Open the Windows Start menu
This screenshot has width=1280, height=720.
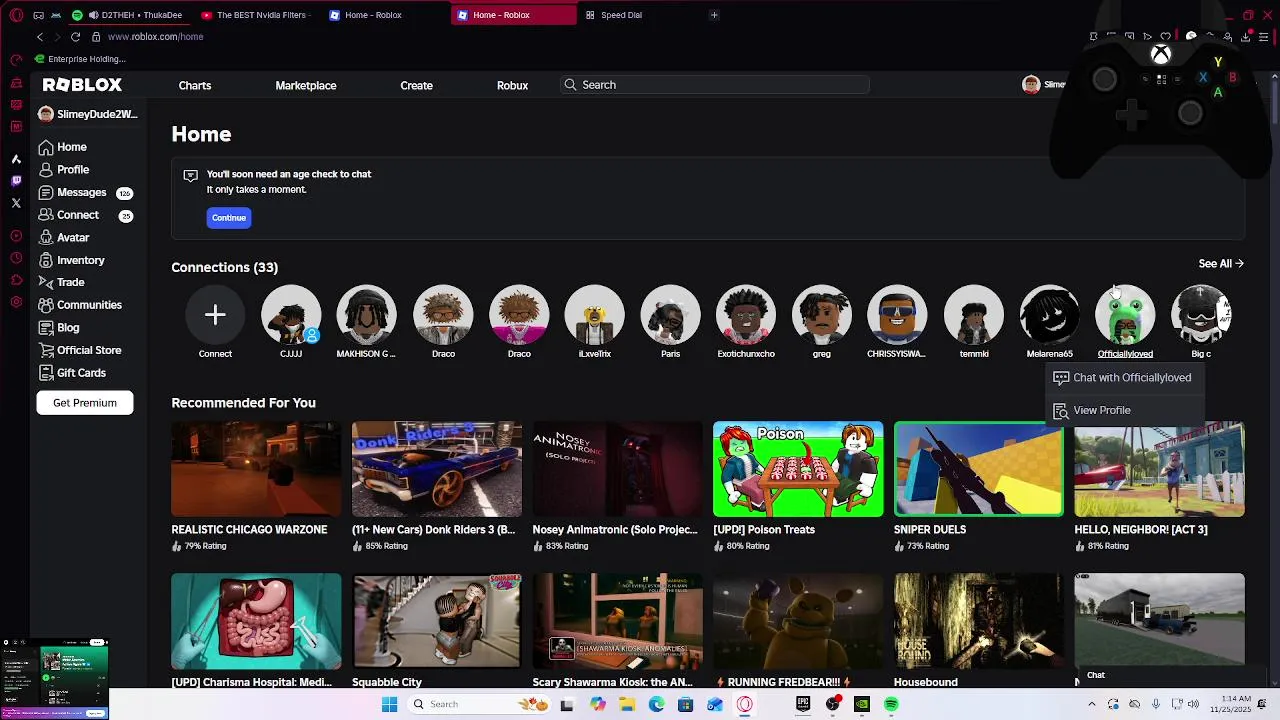(x=390, y=704)
